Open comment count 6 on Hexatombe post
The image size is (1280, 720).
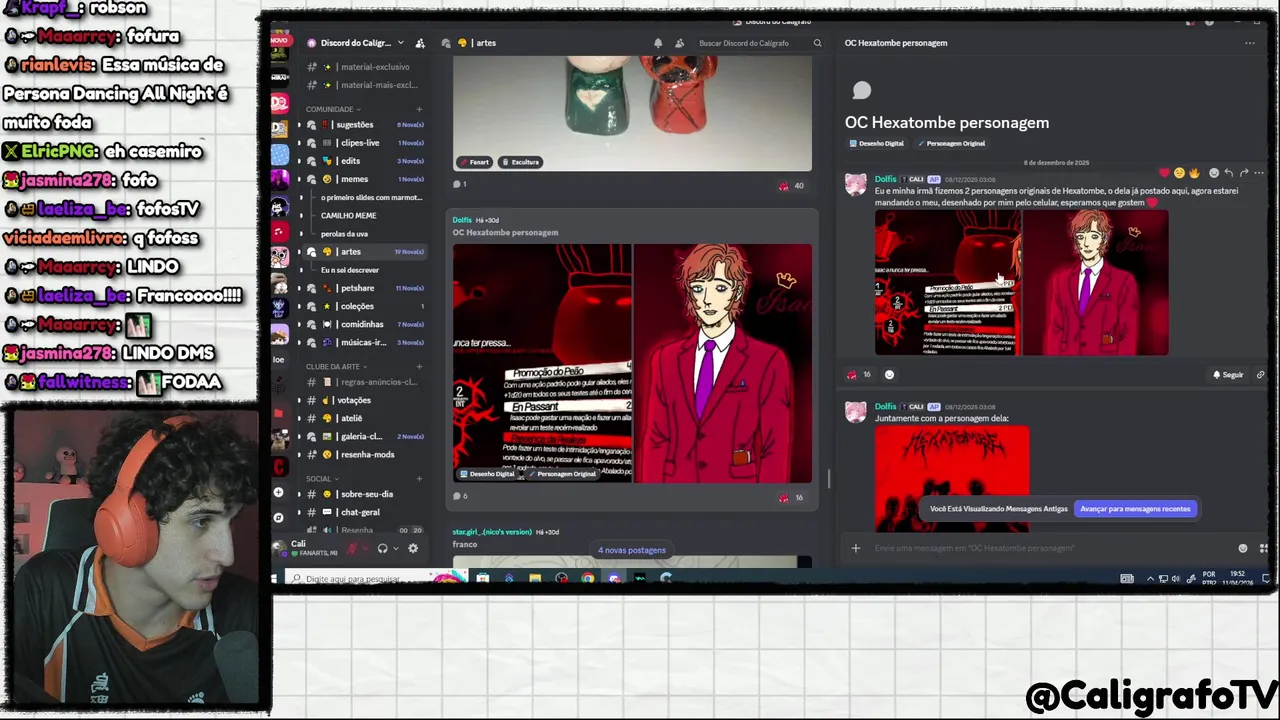coord(460,496)
